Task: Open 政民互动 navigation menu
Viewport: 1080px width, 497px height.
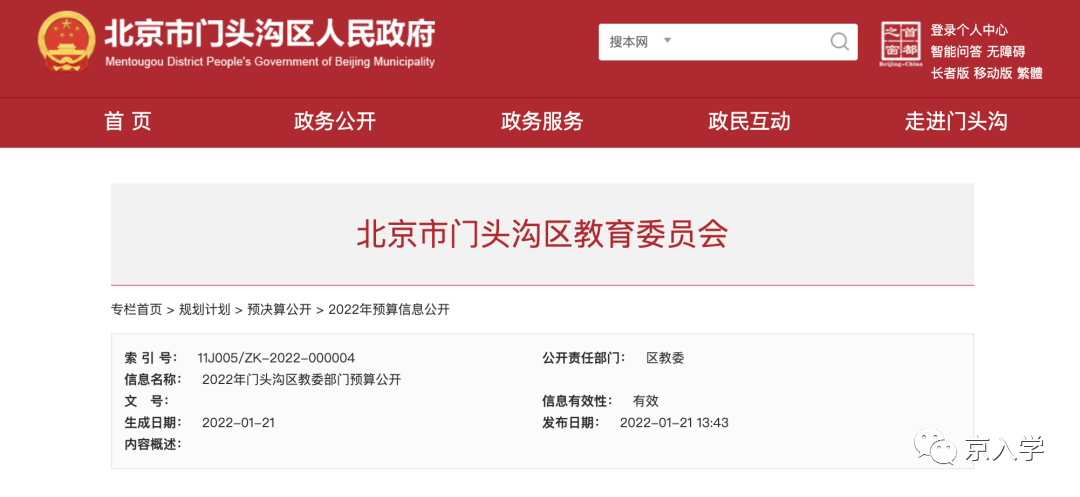Action: (x=749, y=122)
